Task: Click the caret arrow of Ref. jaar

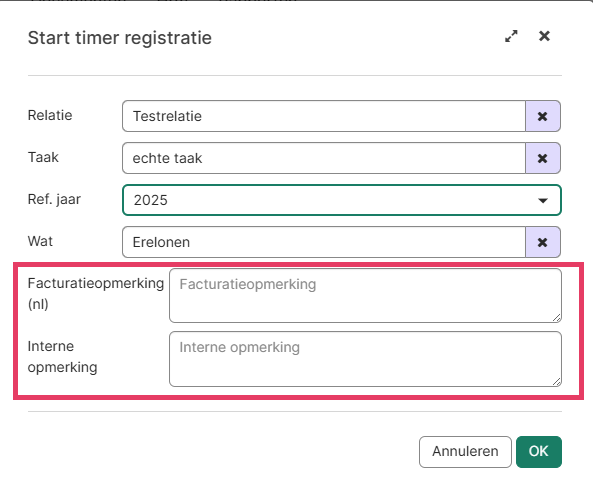Action: click(543, 200)
